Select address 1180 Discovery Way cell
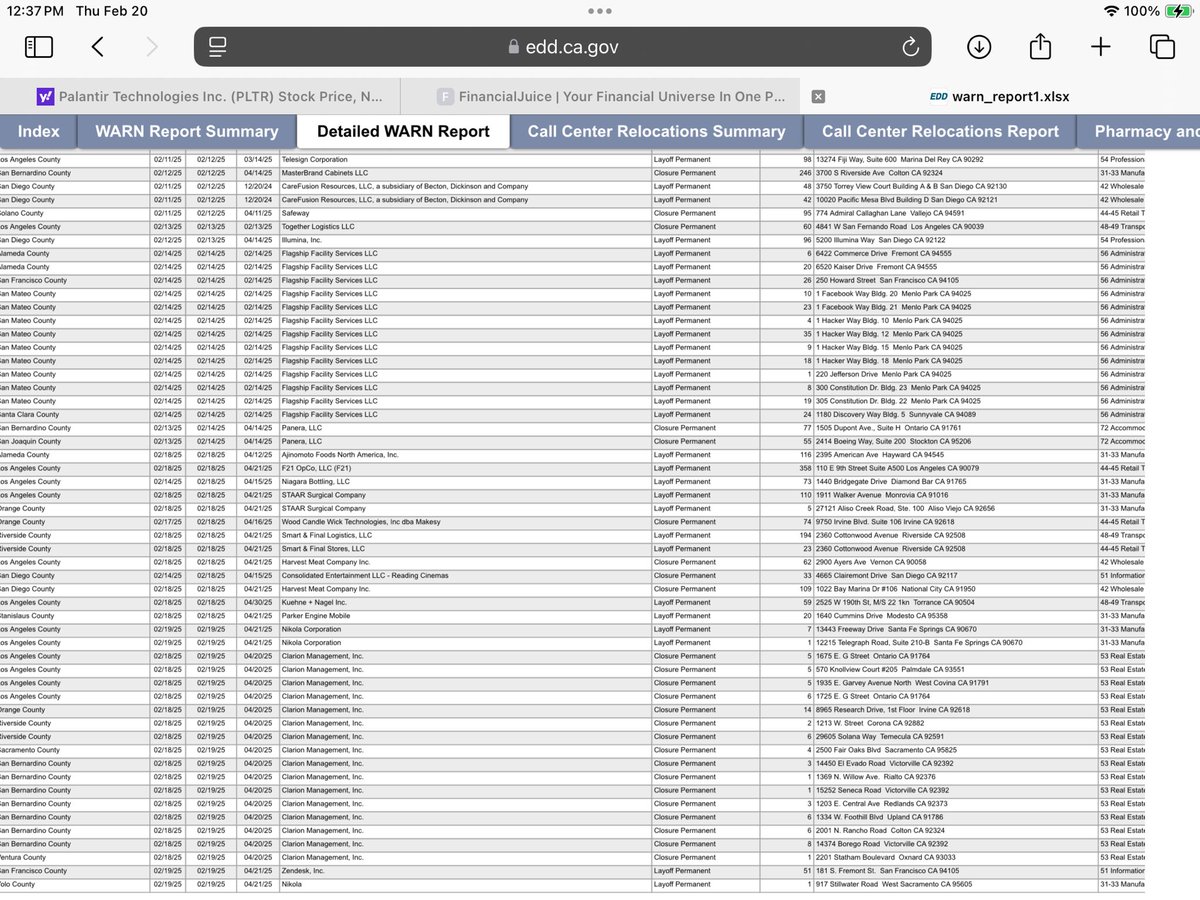This screenshot has width=1200, height=900. [955, 415]
